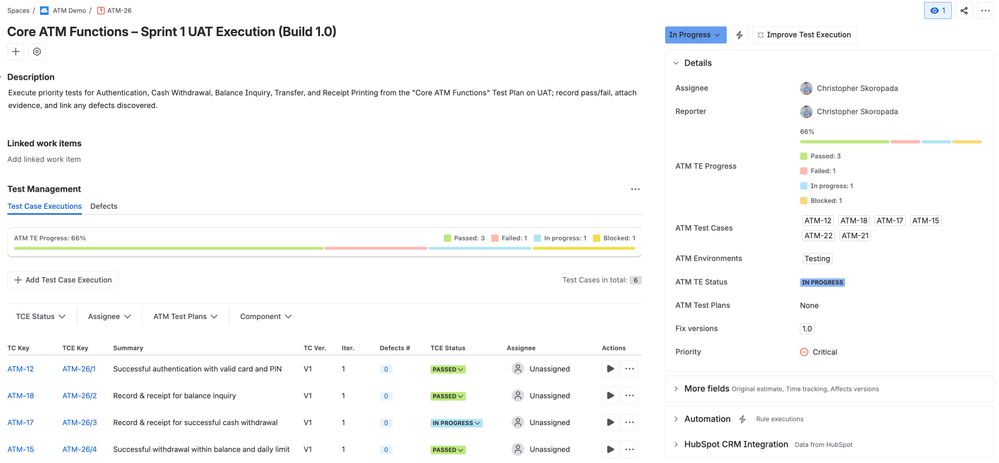This screenshot has width=999, height=463.
Task: Open more actions for ATM-26/3 row
Action: coord(629,422)
